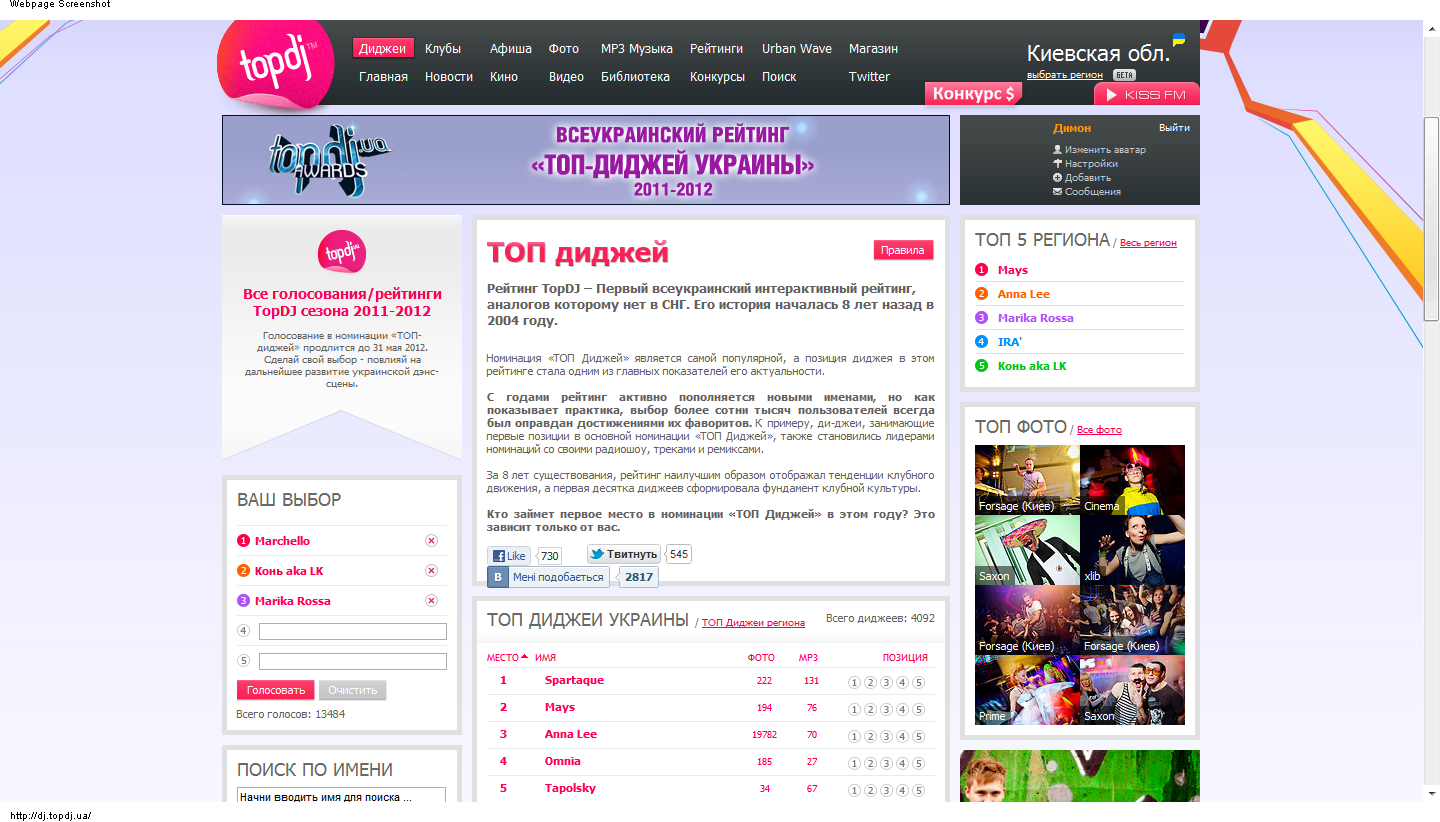Click the Голосовать button
Viewport: 1440px width, 822px height.
tap(275, 690)
